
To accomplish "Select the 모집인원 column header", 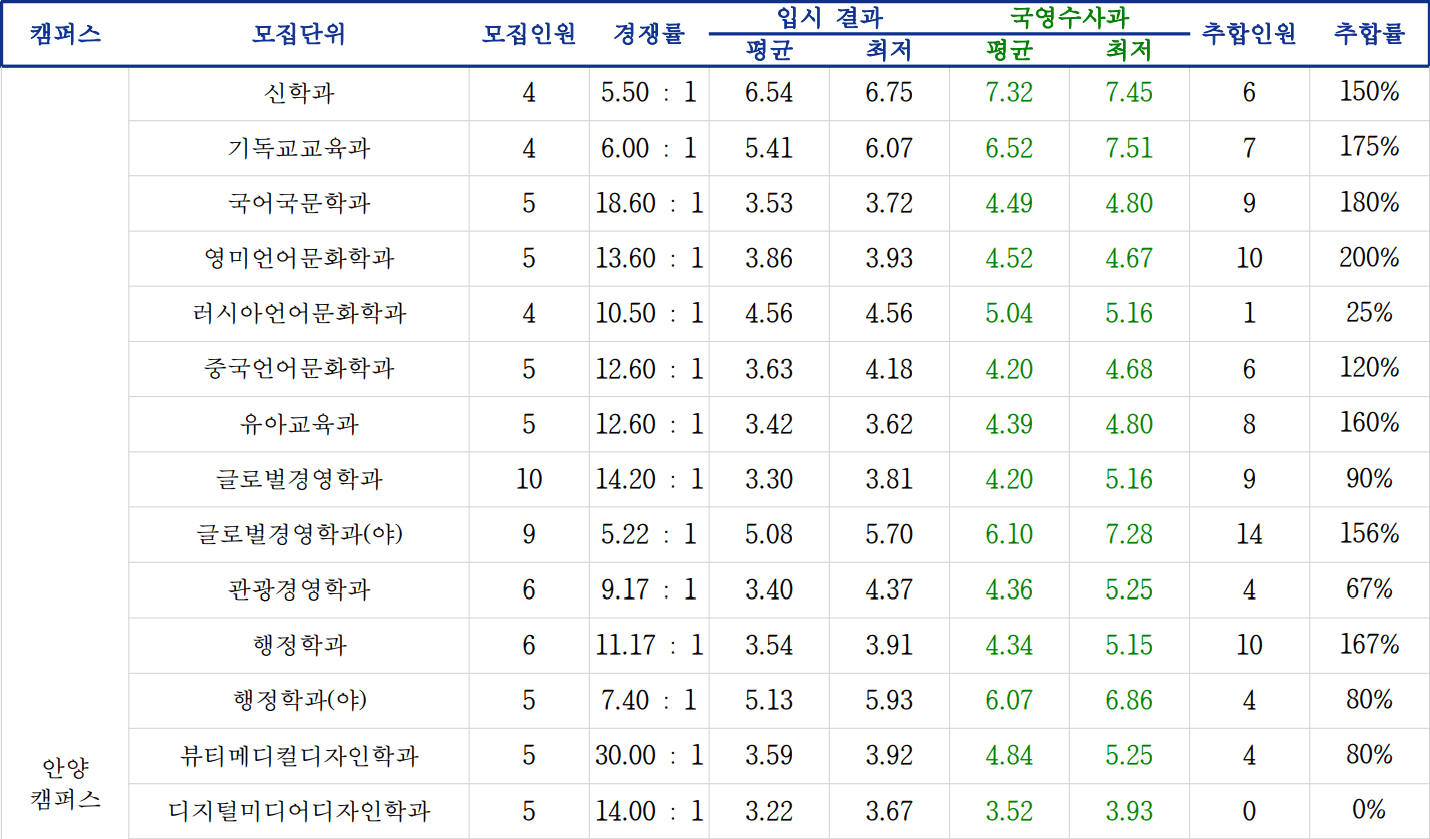I will pyautogui.click(x=529, y=33).
